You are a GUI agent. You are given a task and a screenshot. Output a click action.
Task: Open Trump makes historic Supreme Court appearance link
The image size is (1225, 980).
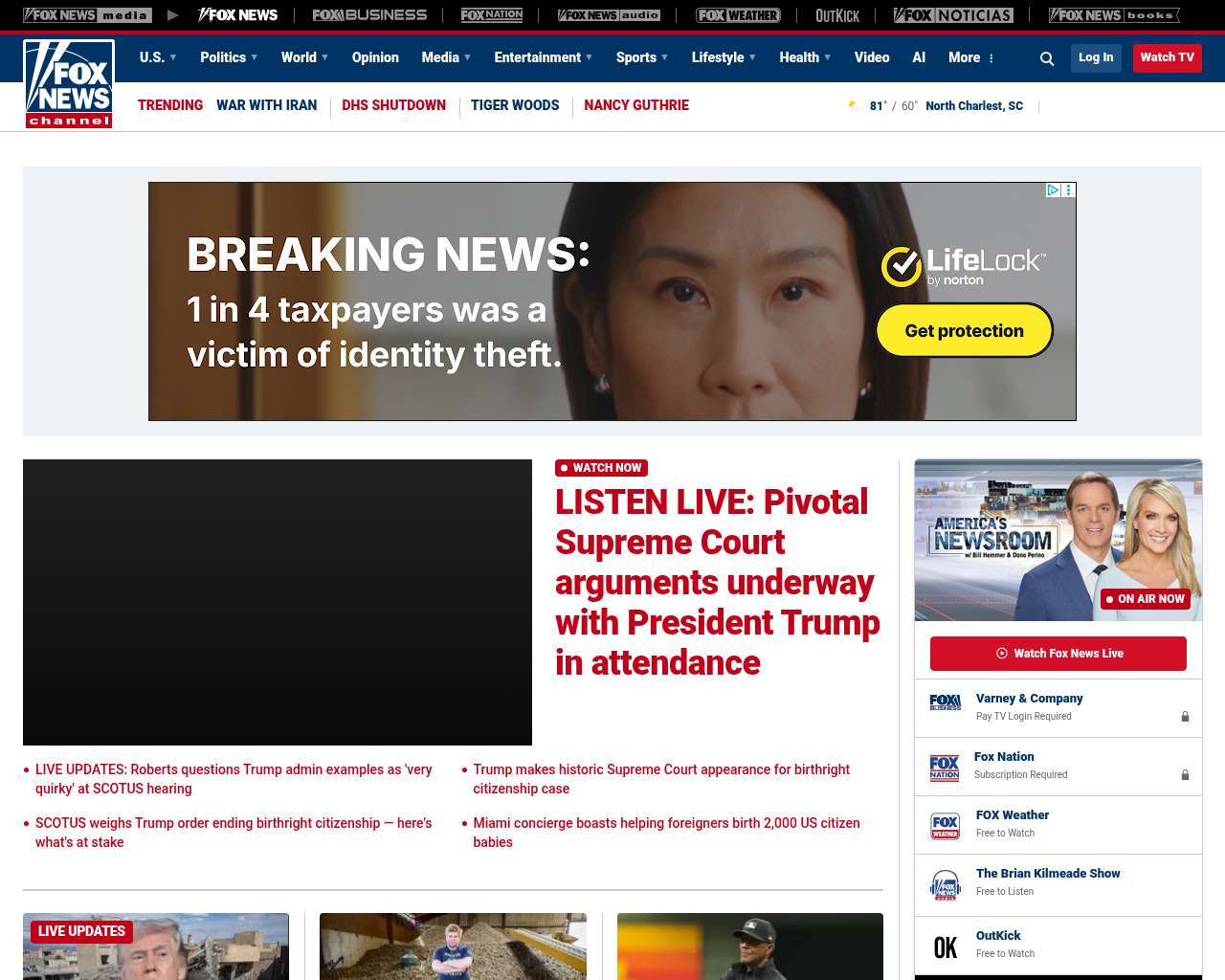661,779
